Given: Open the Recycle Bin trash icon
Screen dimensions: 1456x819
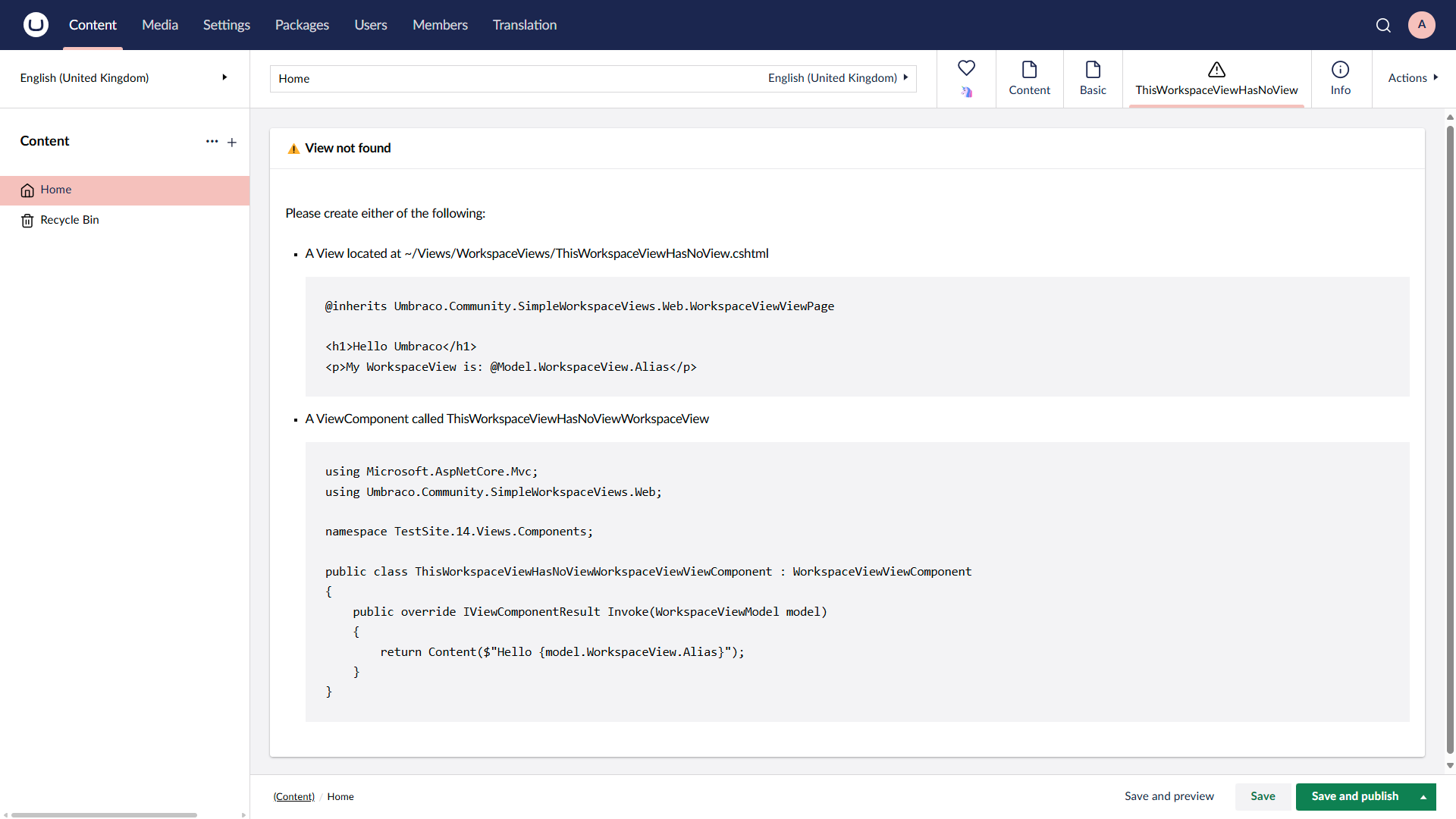Looking at the screenshot, I should 27,220.
